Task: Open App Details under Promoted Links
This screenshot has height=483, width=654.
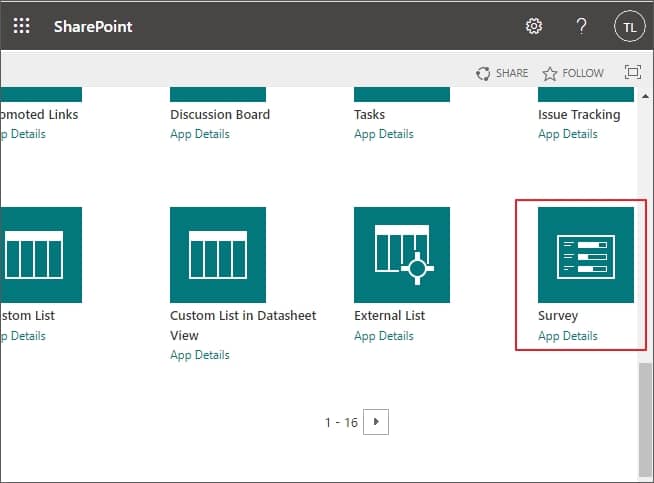Action: click(23, 134)
